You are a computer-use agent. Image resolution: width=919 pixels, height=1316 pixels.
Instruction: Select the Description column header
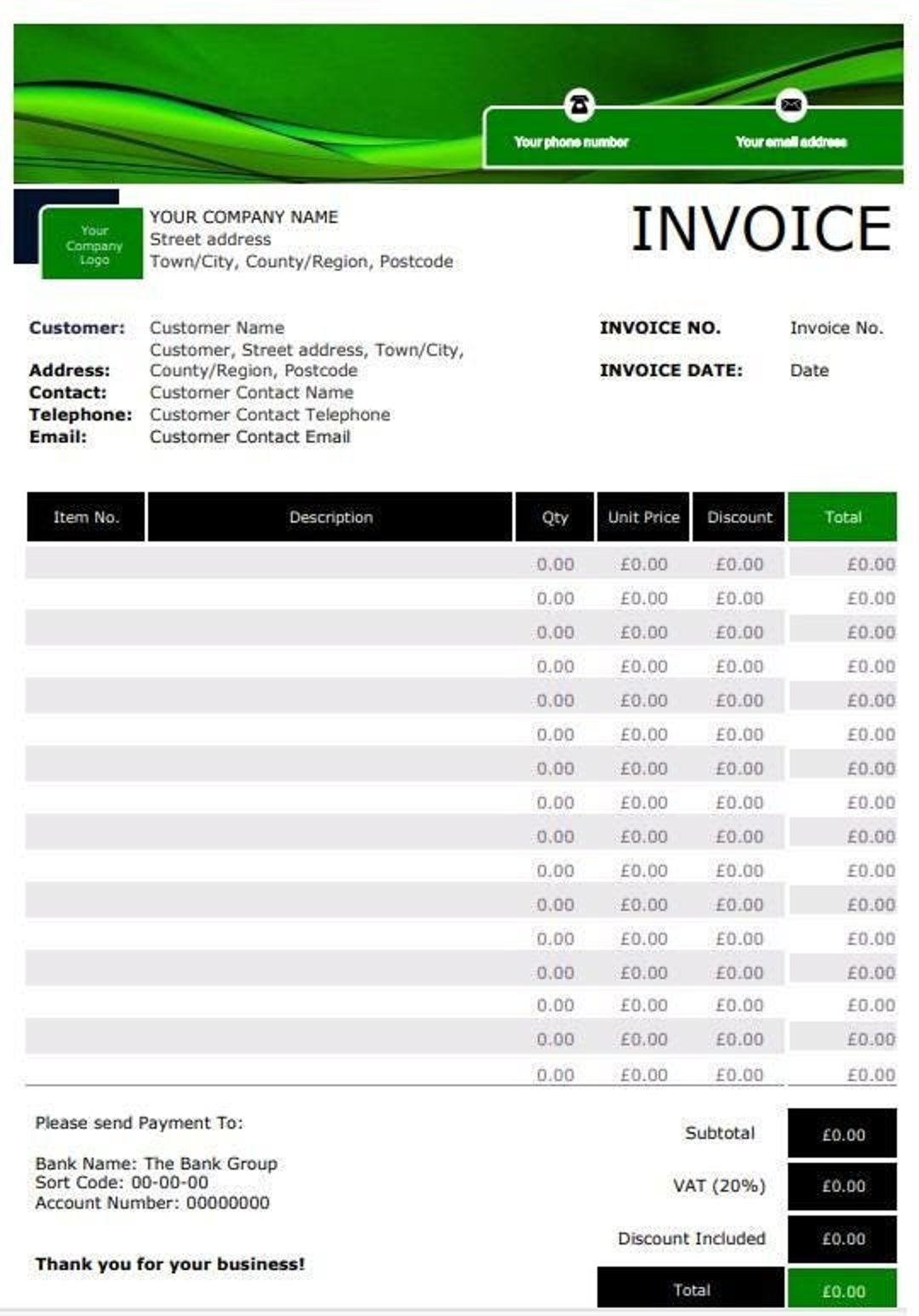click(330, 517)
